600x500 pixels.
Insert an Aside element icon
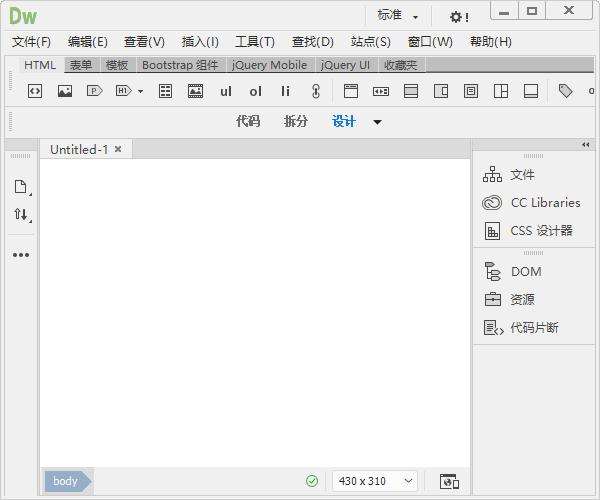[441, 91]
